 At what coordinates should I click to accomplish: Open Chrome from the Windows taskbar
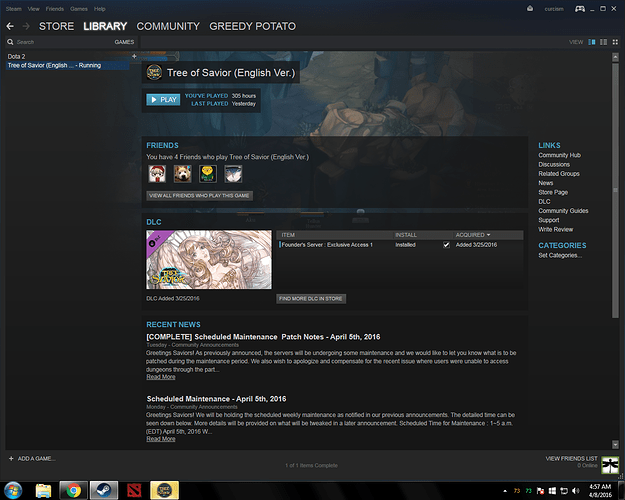coord(71,490)
